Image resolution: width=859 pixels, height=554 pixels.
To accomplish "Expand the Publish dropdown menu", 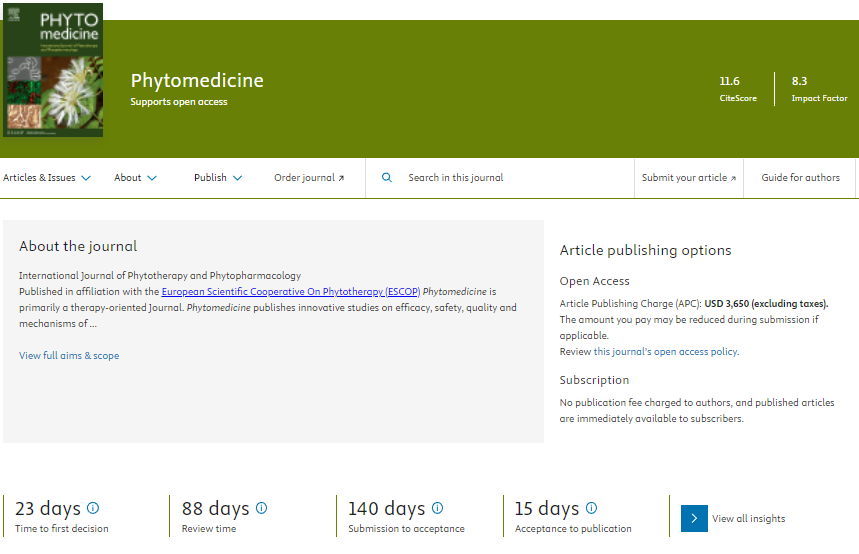I will click(218, 178).
